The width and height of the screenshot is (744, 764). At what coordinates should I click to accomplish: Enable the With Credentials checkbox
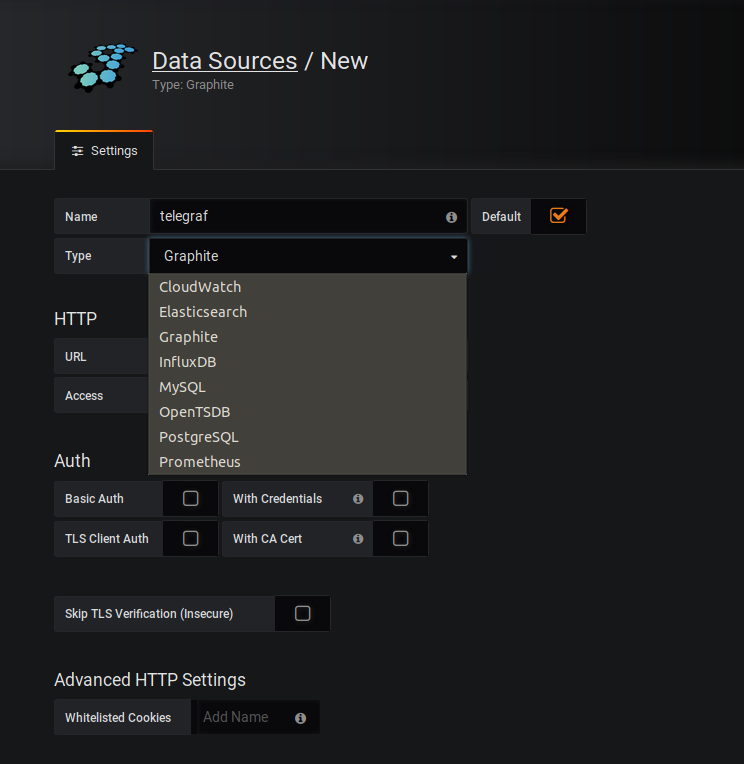pyautogui.click(x=401, y=498)
